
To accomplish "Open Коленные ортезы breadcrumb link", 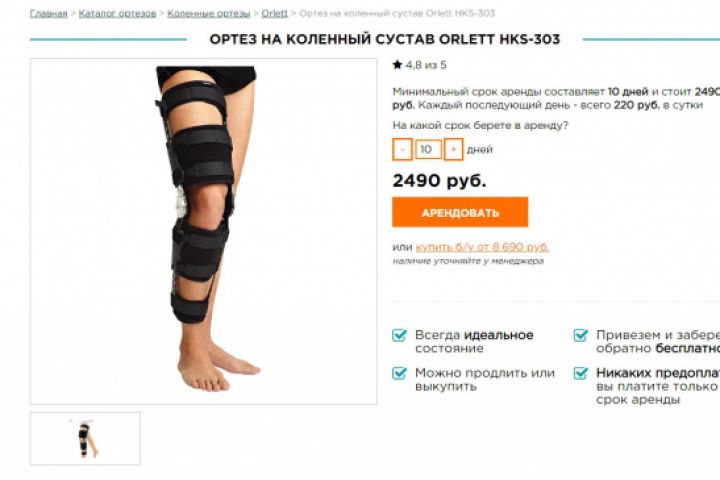I will 208,13.
